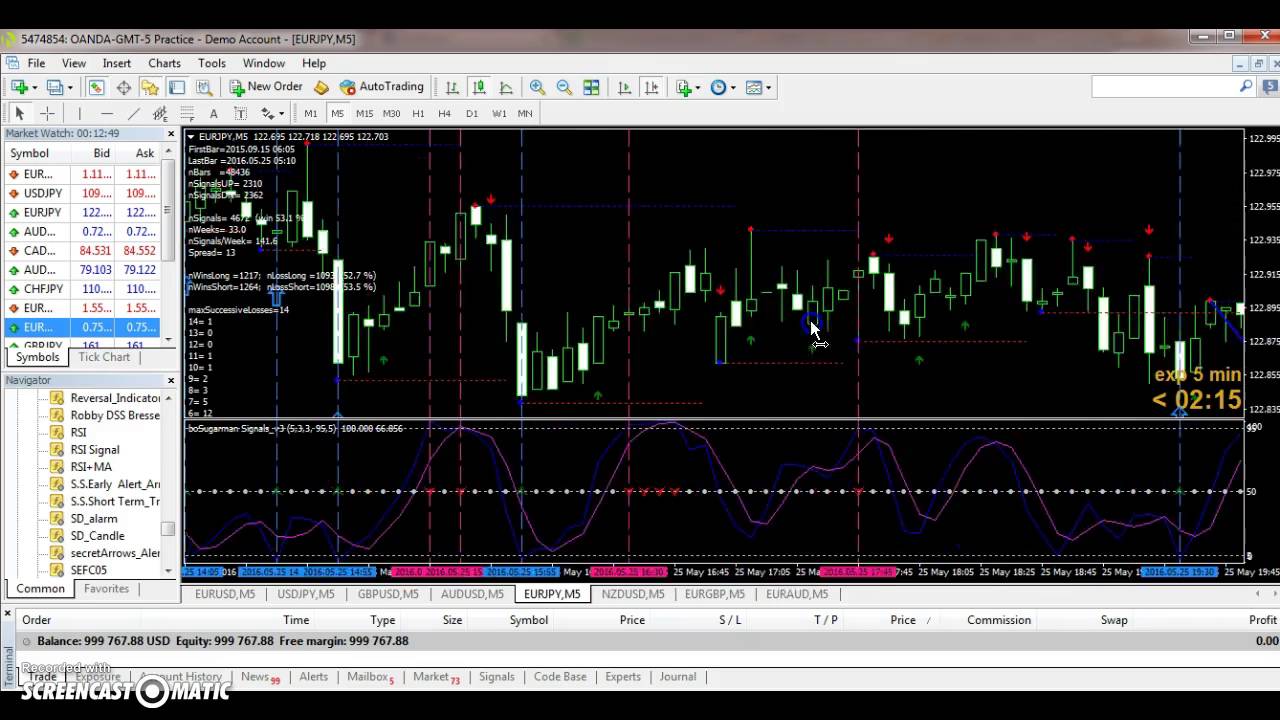Viewport: 1280px width, 720px height.
Task: Open the Insert menu
Action: tap(116, 63)
